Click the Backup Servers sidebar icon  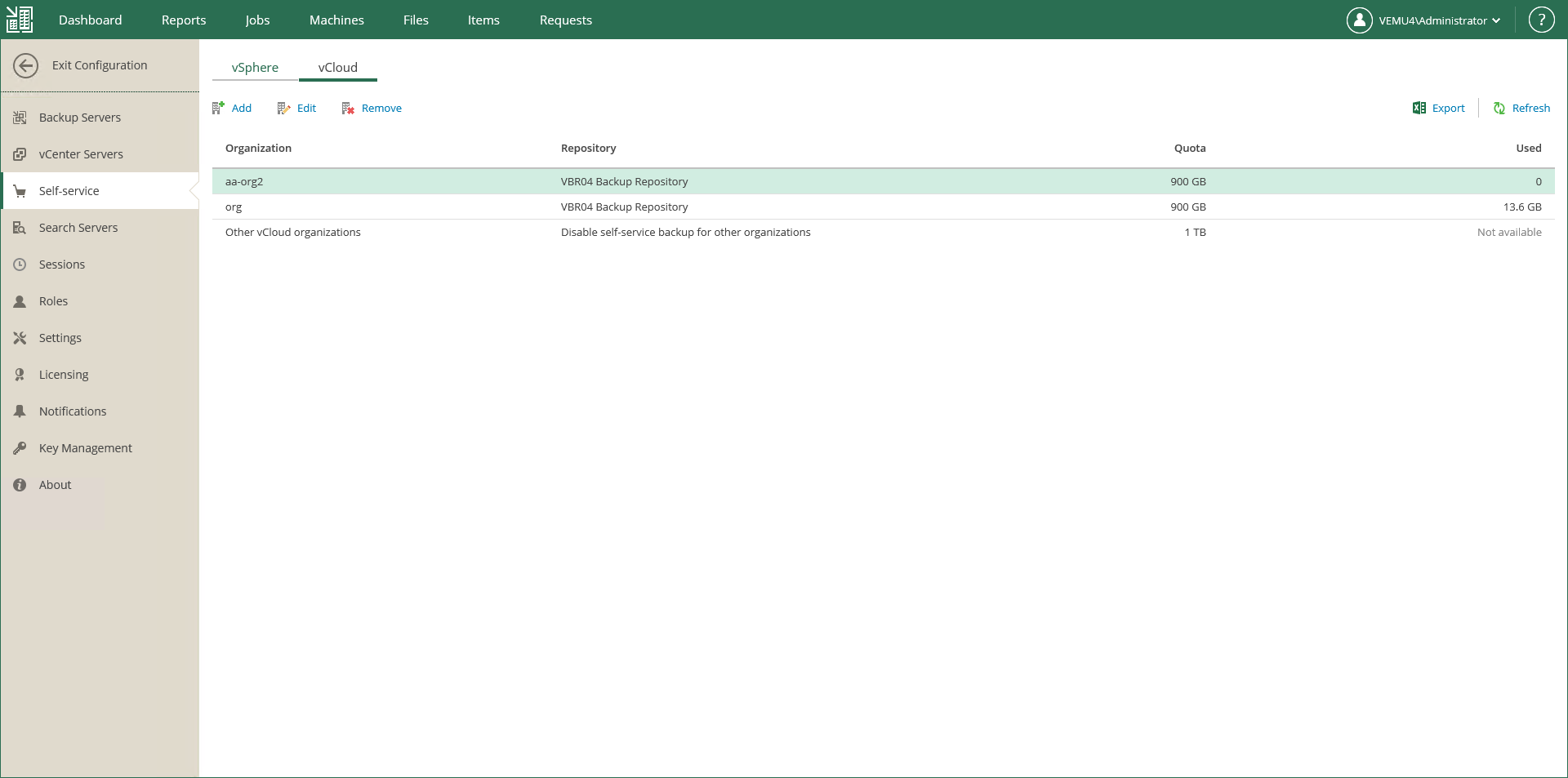[20, 118]
